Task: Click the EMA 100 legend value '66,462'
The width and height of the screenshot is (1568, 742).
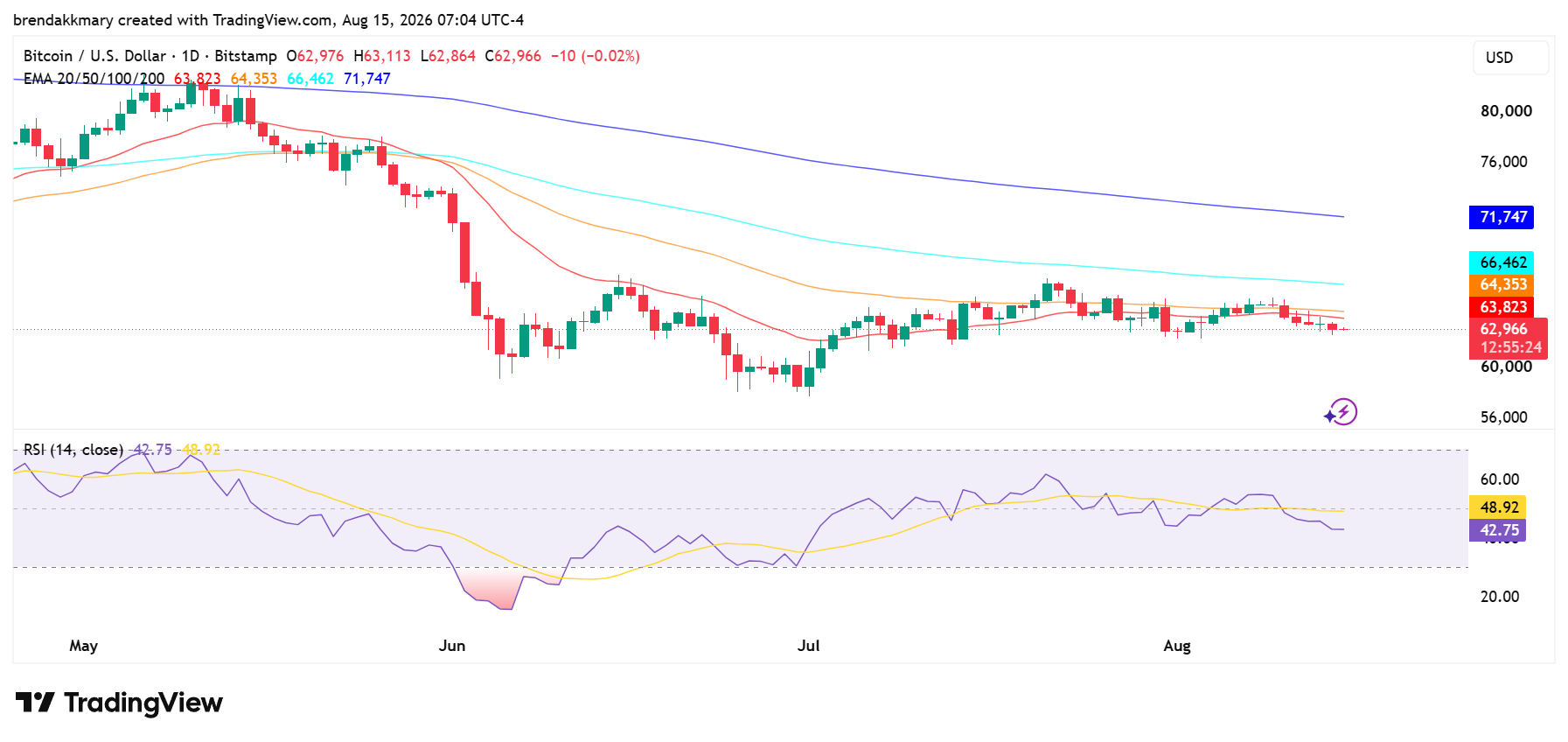Action: coord(310,79)
